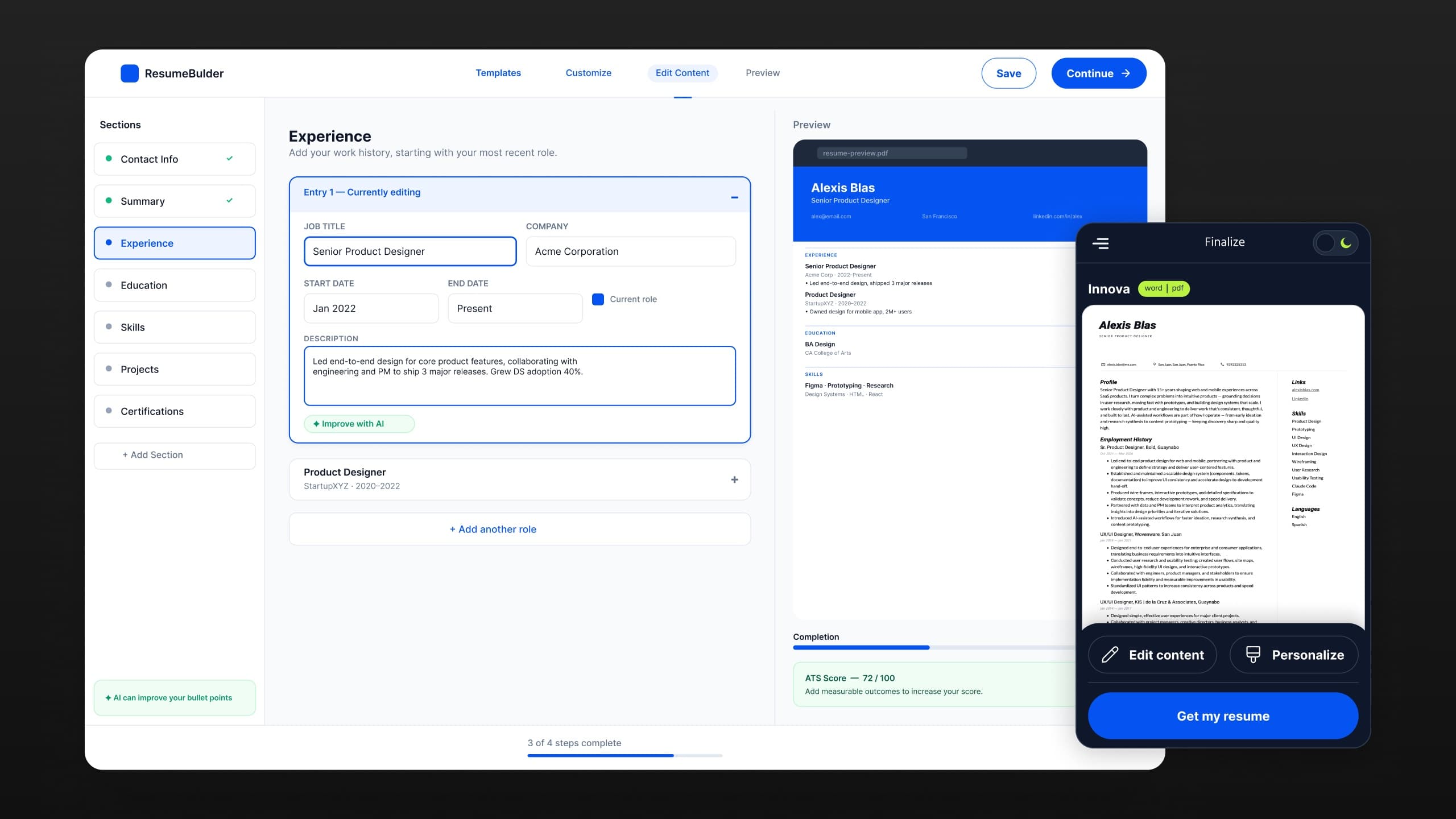Click the ATS Score 72 / 100 card

(x=935, y=684)
